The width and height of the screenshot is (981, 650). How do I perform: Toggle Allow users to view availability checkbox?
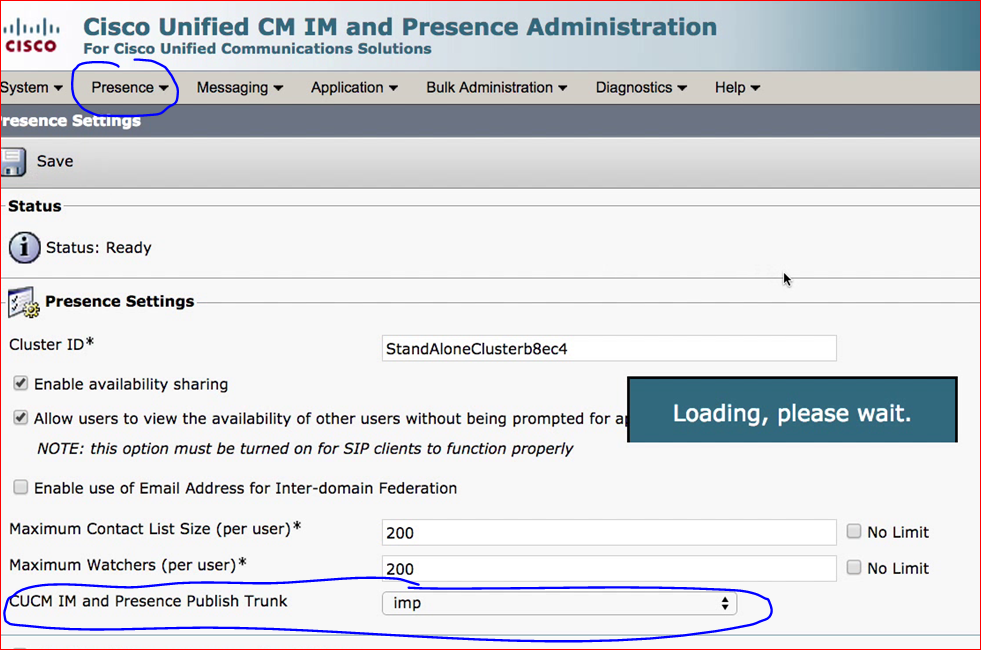21,418
